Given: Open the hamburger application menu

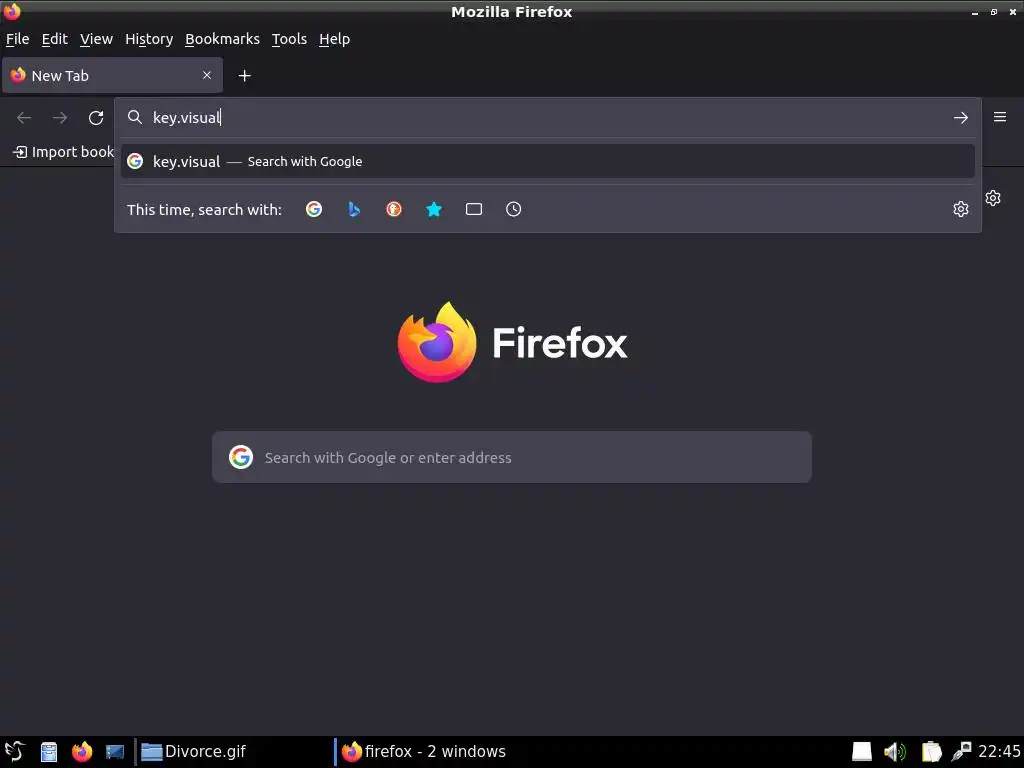Looking at the screenshot, I should pos(1000,117).
